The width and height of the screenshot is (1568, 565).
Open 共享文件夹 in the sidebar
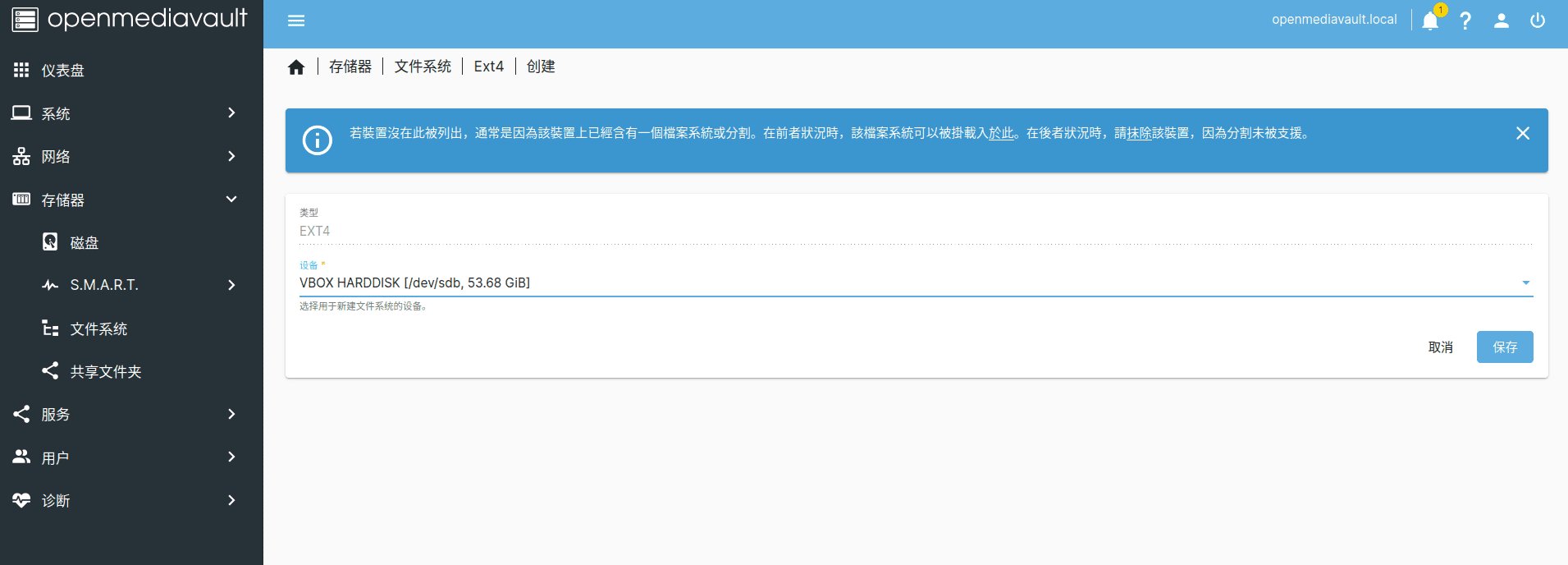(x=105, y=371)
